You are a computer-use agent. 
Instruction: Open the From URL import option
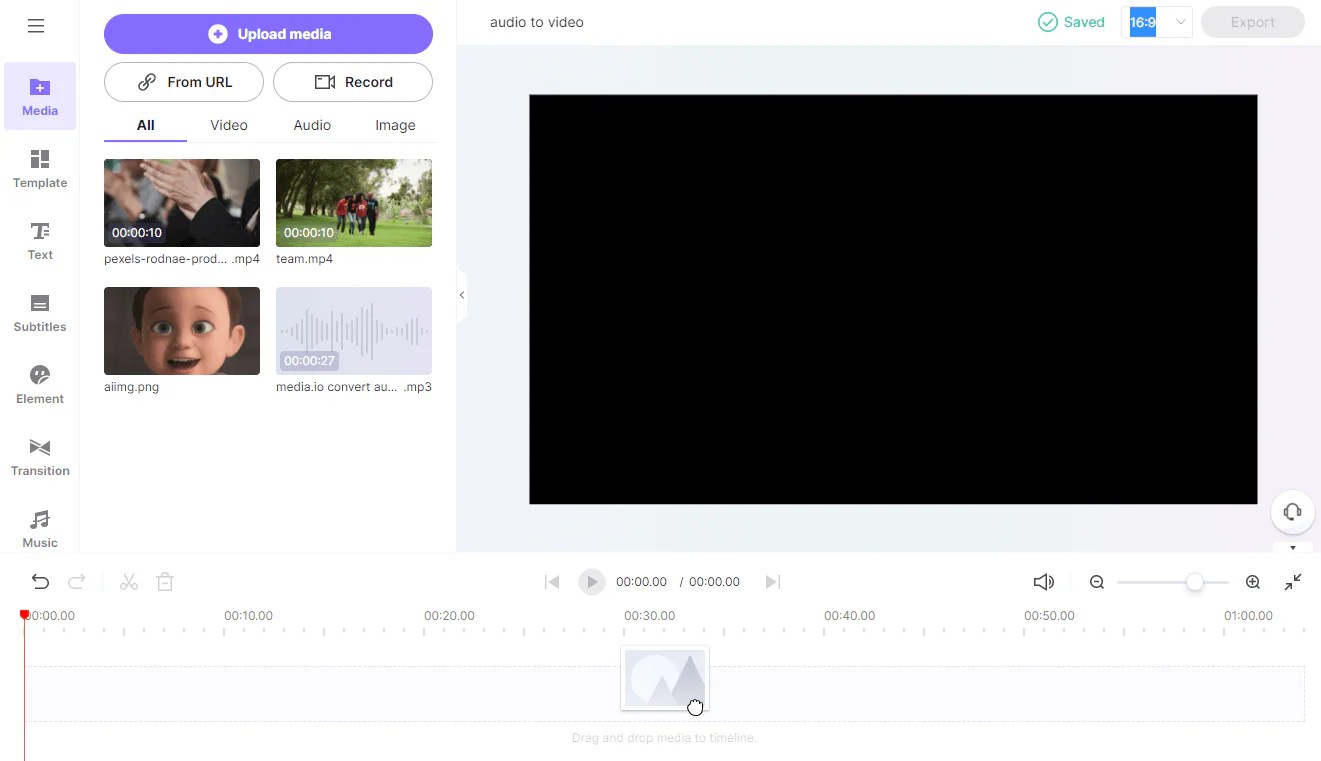point(183,82)
